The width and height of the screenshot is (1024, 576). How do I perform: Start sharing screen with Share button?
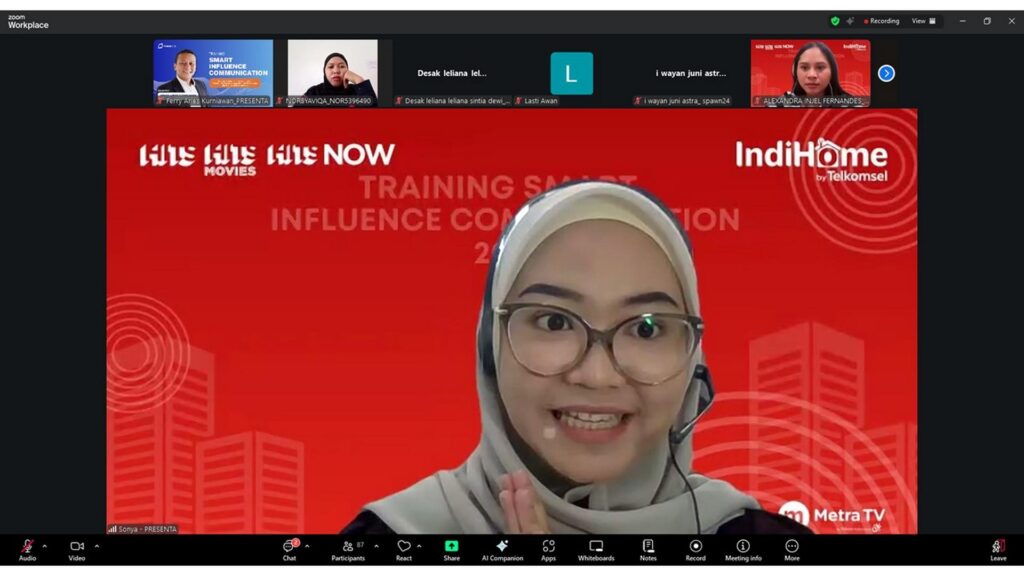[x=451, y=550]
